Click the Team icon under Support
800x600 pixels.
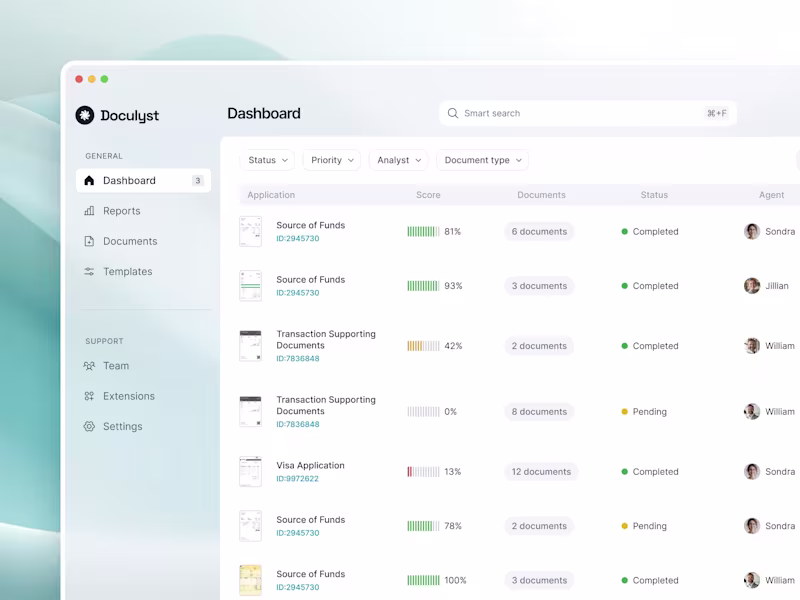pos(90,366)
